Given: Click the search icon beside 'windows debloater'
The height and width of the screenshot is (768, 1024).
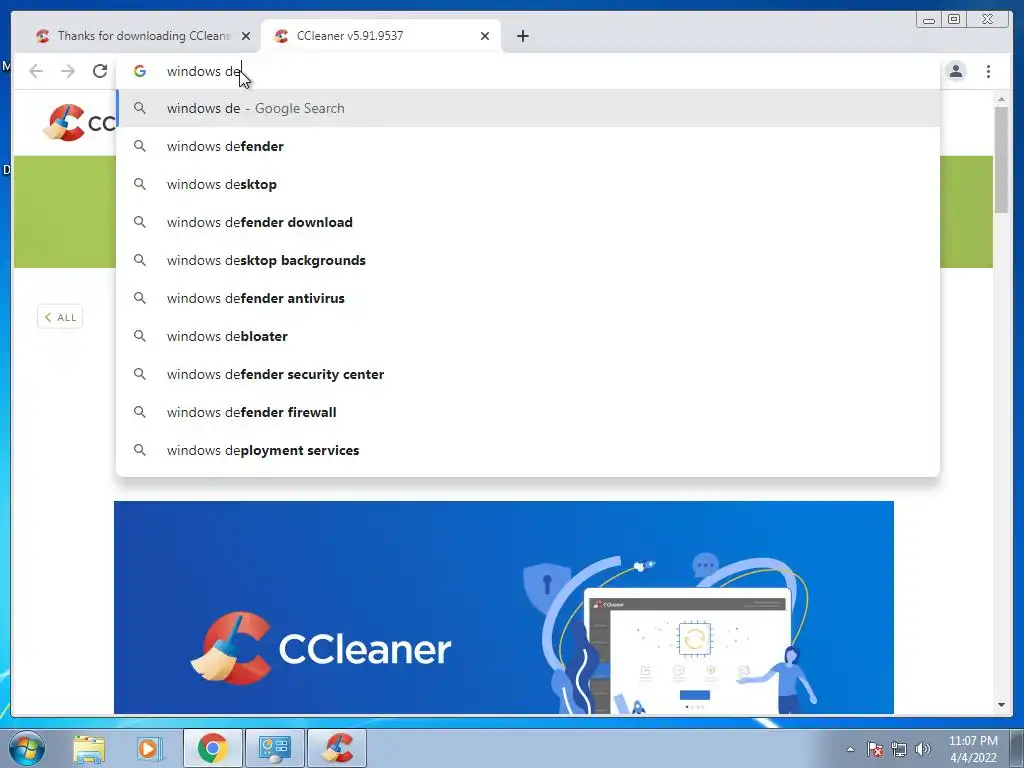Looking at the screenshot, I should coord(140,336).
